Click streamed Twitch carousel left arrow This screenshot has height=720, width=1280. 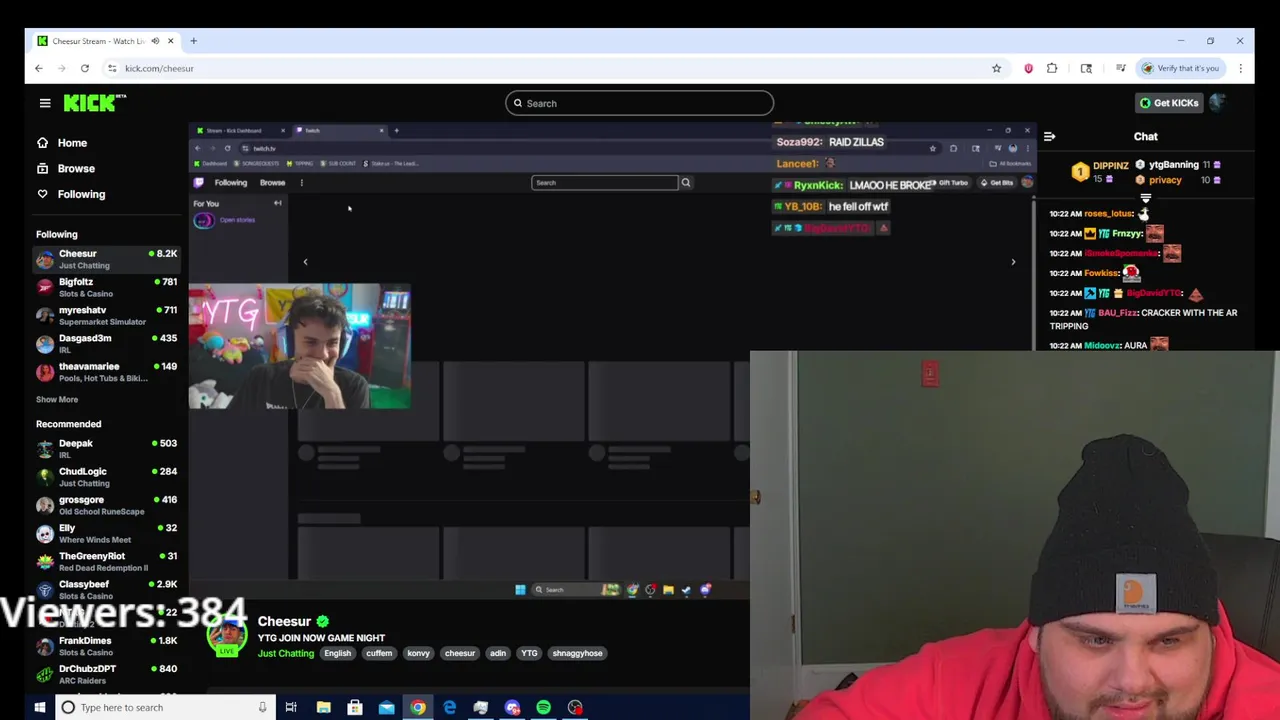coord(305,262)
